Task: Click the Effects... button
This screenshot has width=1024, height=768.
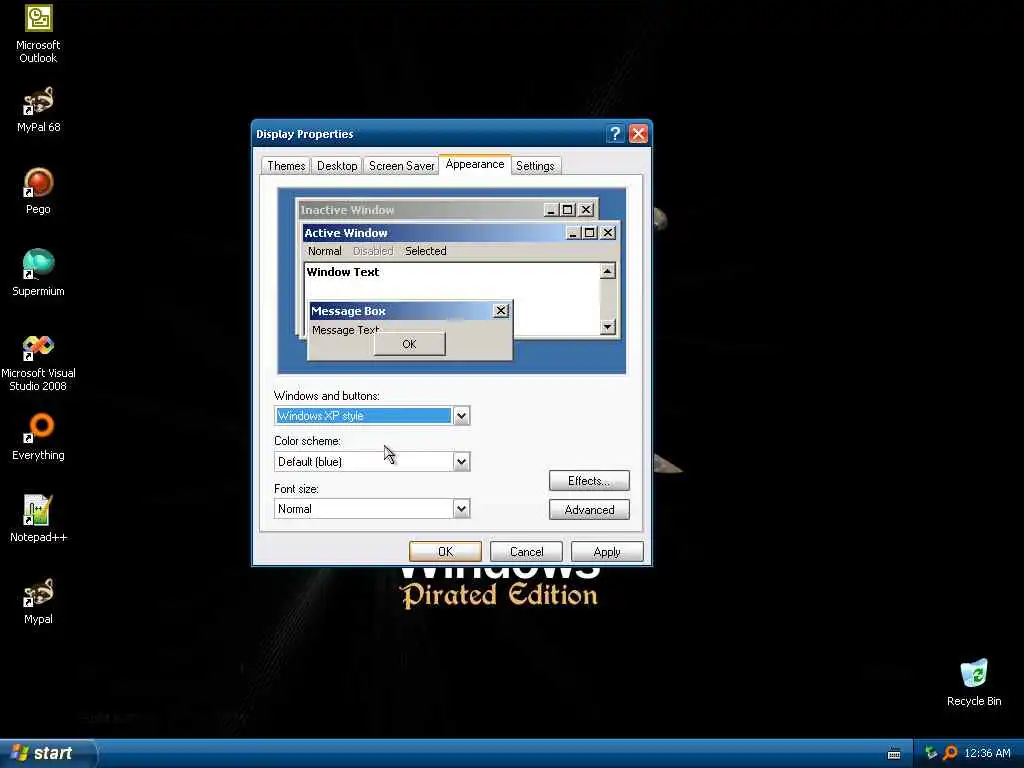Action: pos(589,481)
